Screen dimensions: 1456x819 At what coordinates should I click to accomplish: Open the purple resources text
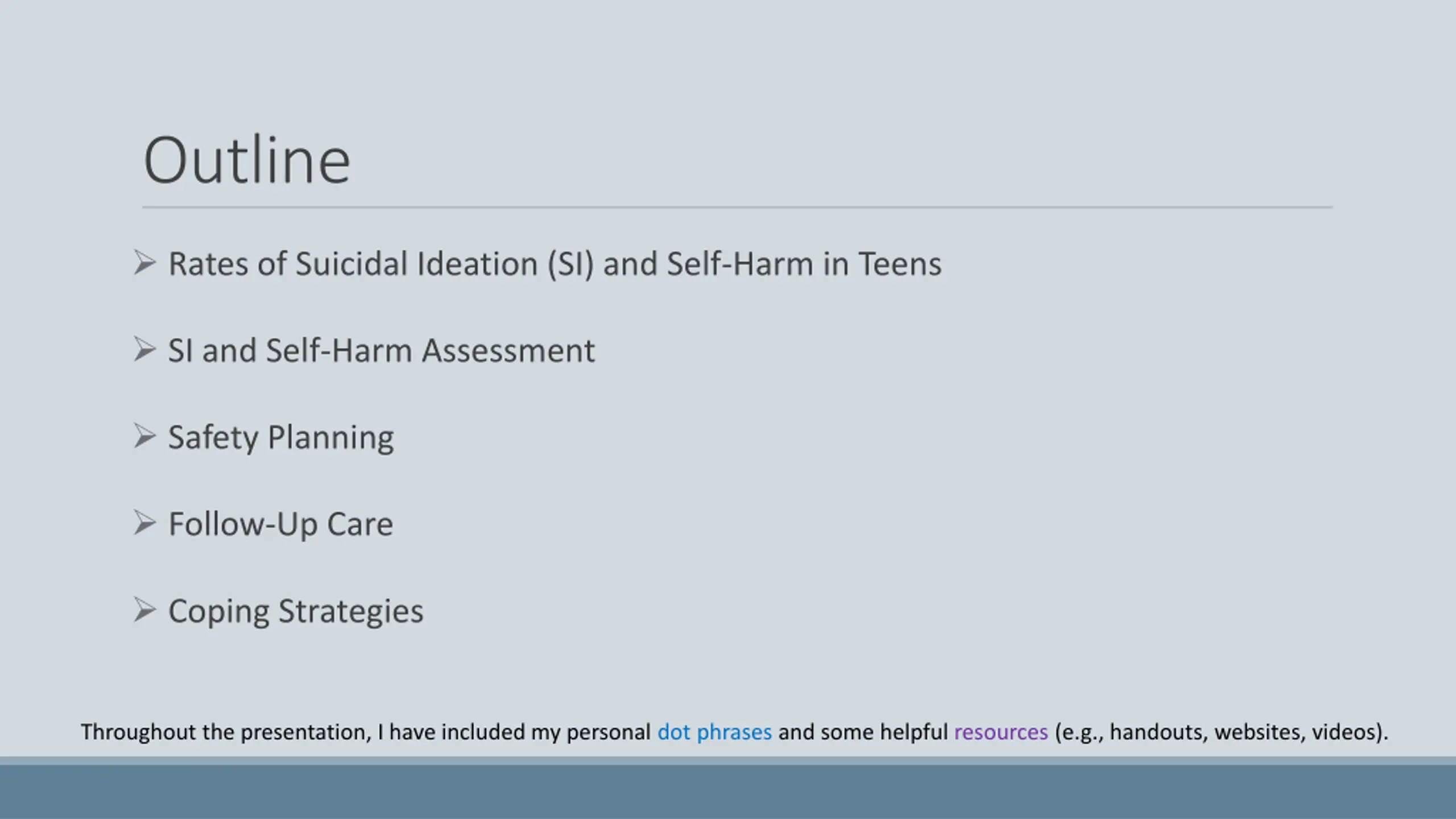1001,733
